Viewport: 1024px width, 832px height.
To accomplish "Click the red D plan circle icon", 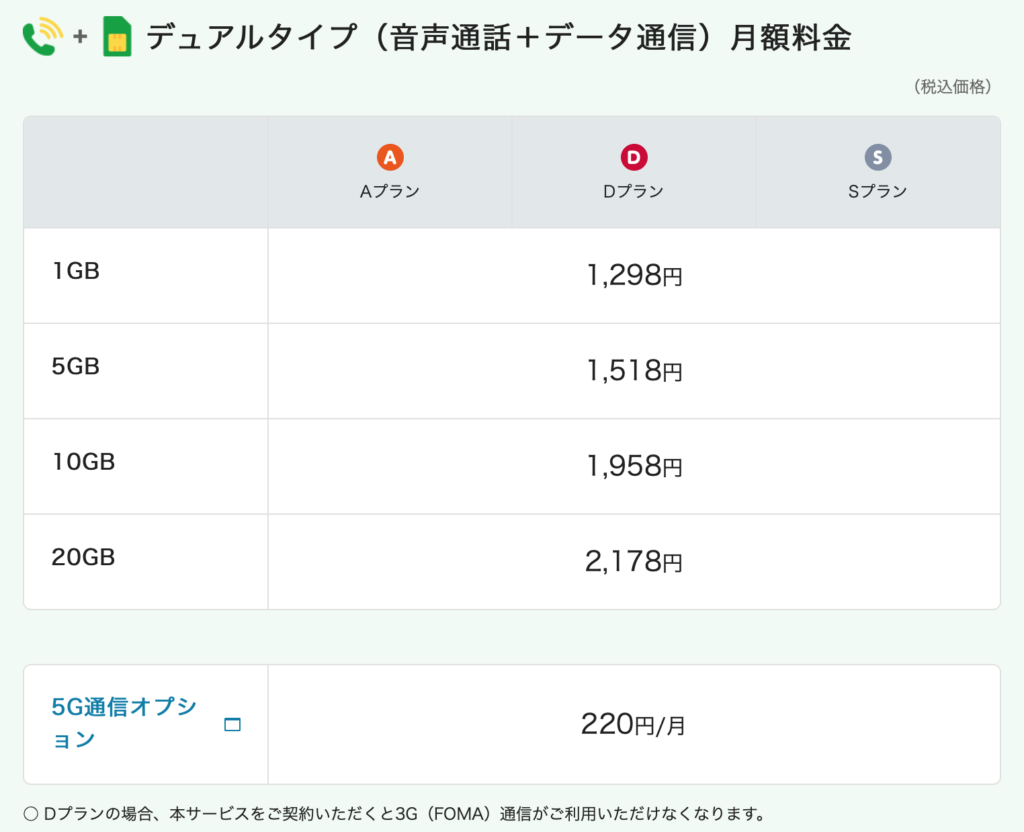I will [x=633, y=157].
